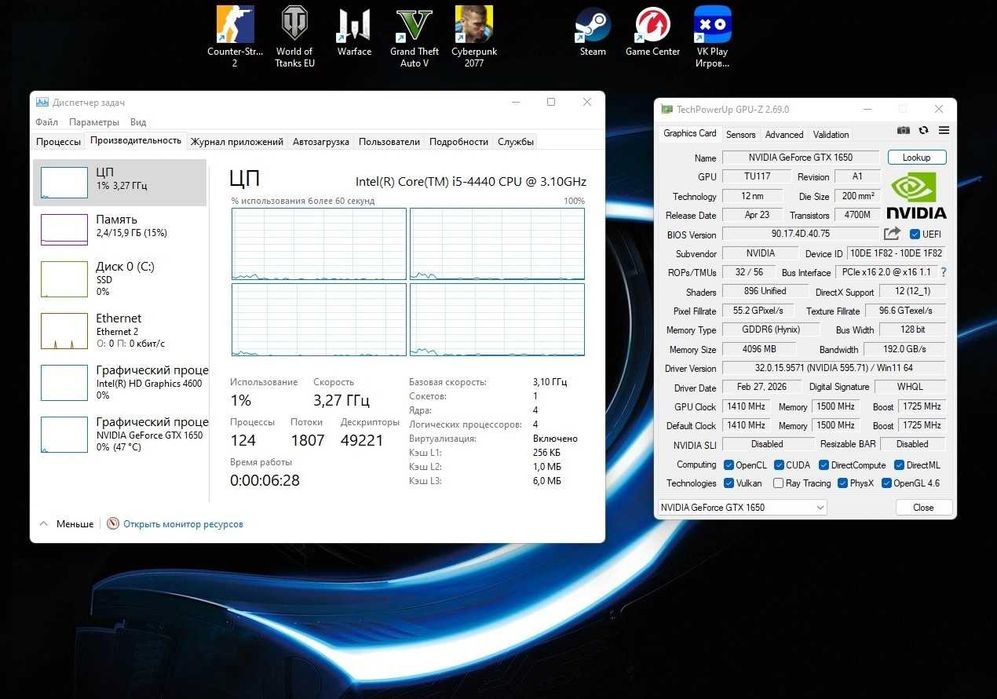Open Counter-Strike 2 desktop shortcut
Viewport: 997px width, 699px height.
pos(235,24)
